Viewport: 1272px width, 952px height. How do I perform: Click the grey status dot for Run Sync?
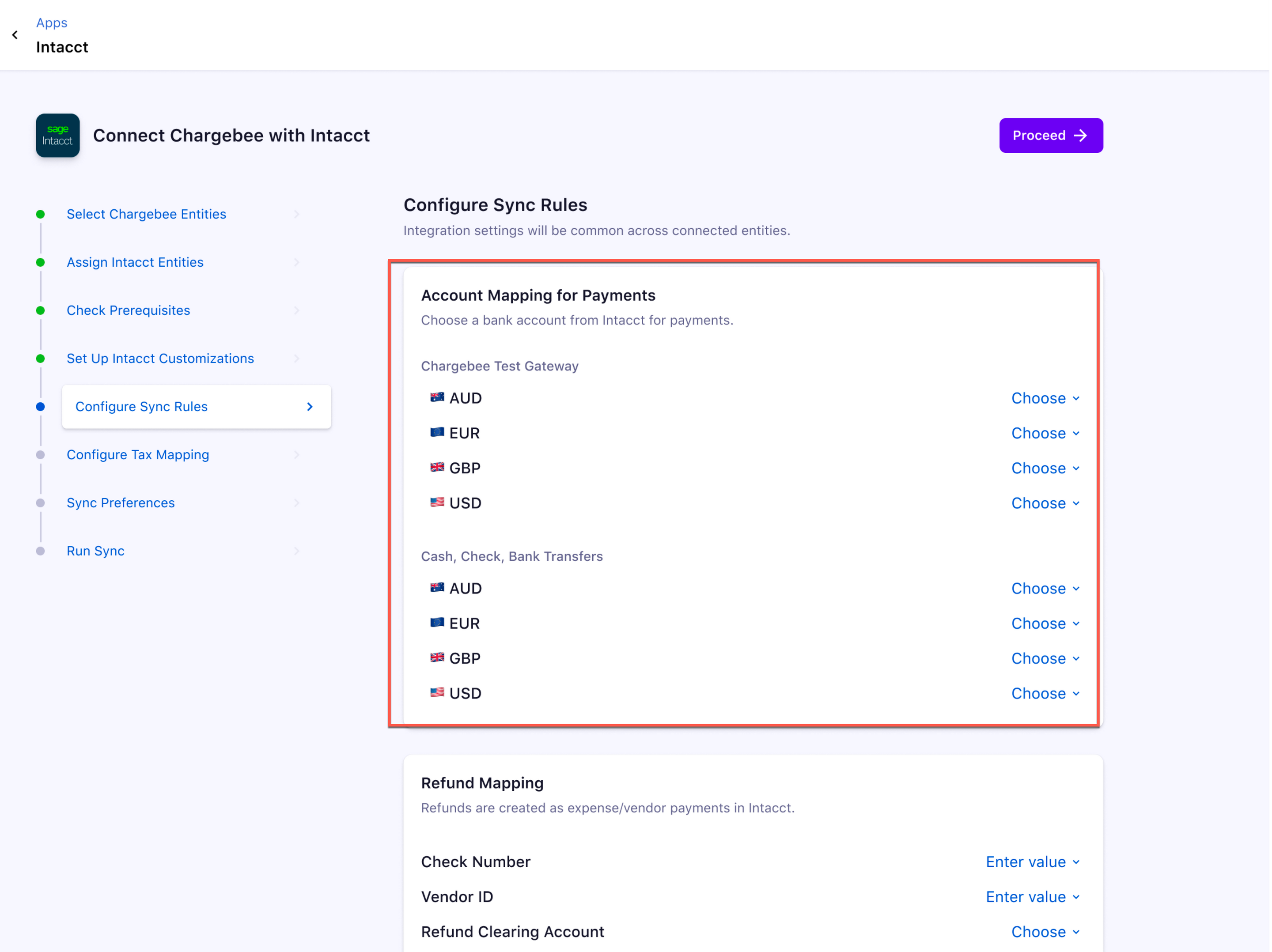point(40,552)
